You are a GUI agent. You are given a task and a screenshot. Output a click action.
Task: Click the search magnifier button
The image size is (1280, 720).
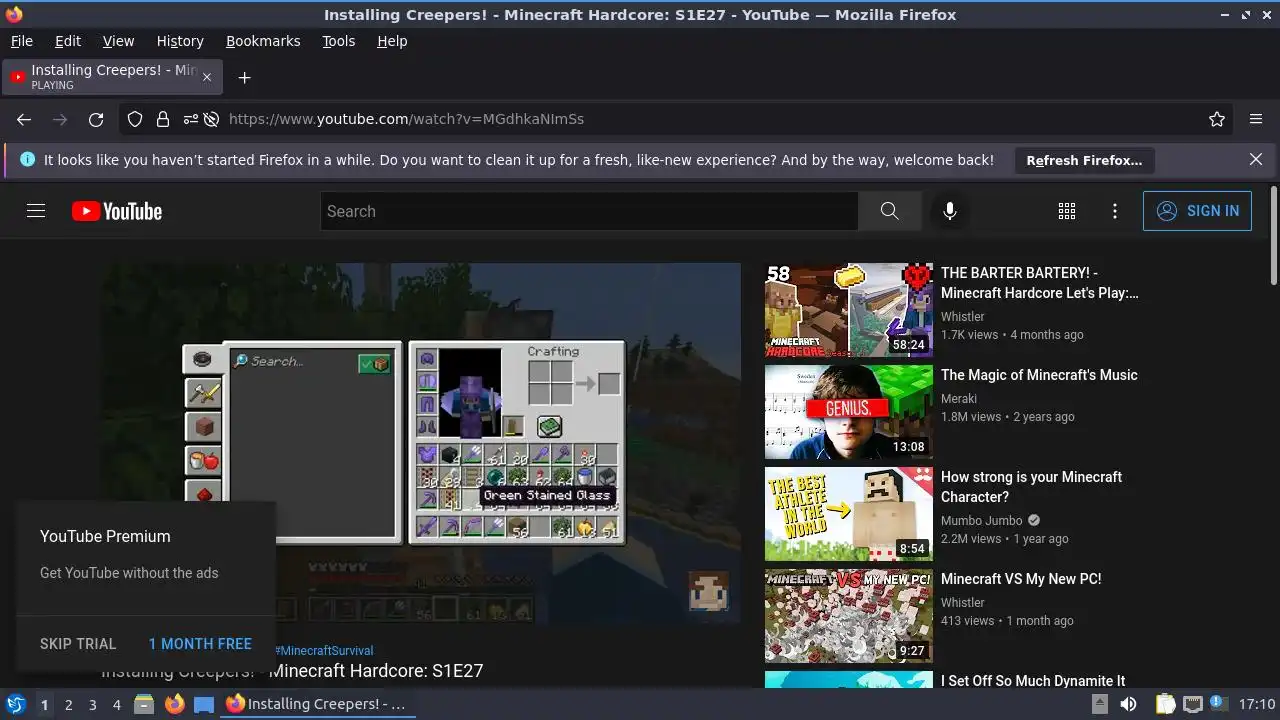point(889,211)
